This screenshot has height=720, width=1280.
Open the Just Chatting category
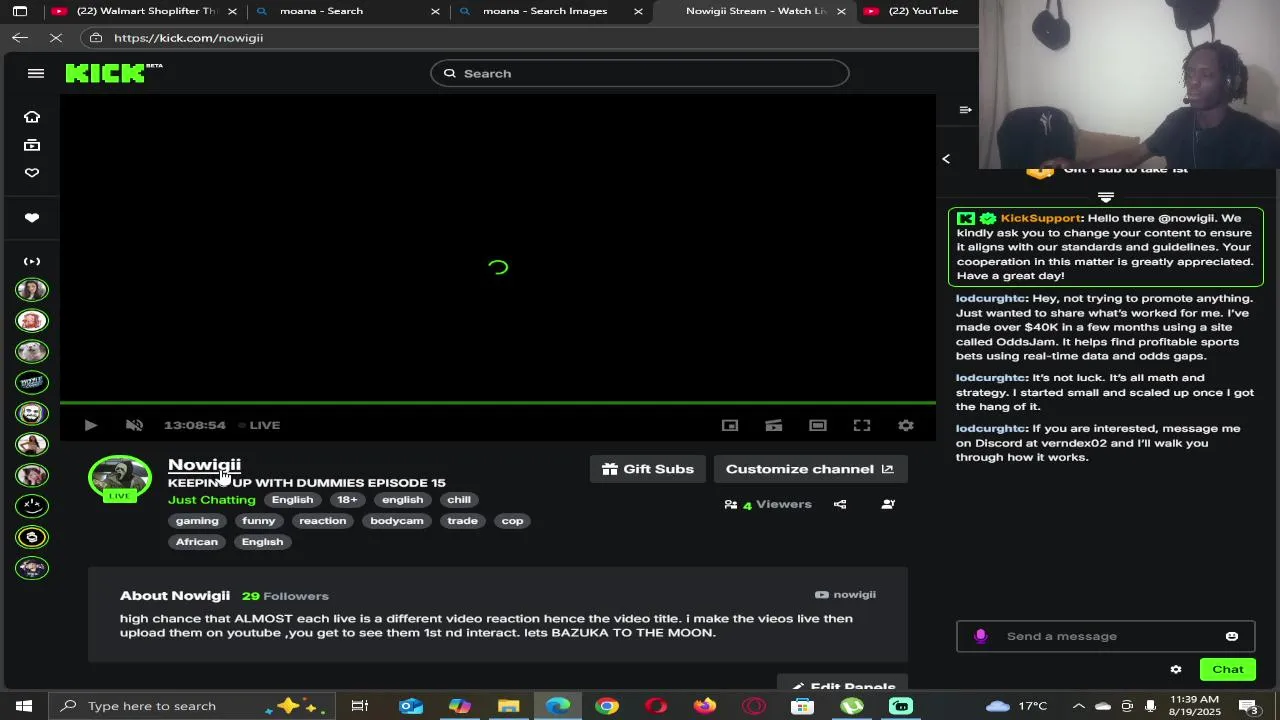(x=211, y=500)
